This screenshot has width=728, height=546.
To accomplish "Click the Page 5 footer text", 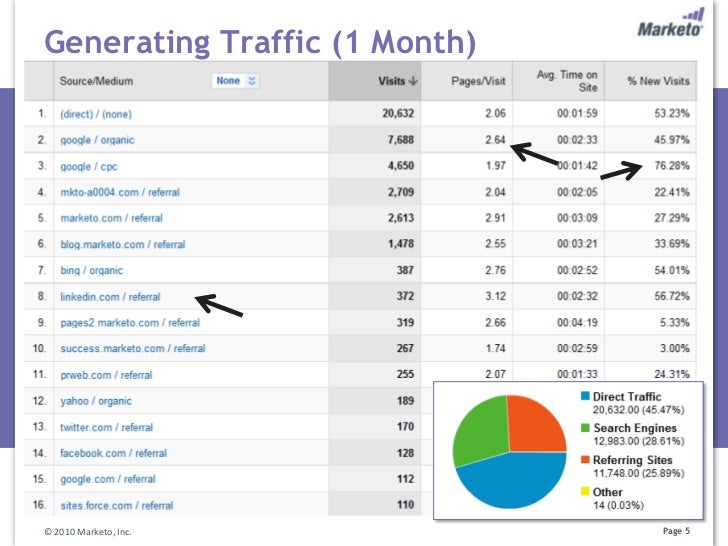I will tap(676, 531).
